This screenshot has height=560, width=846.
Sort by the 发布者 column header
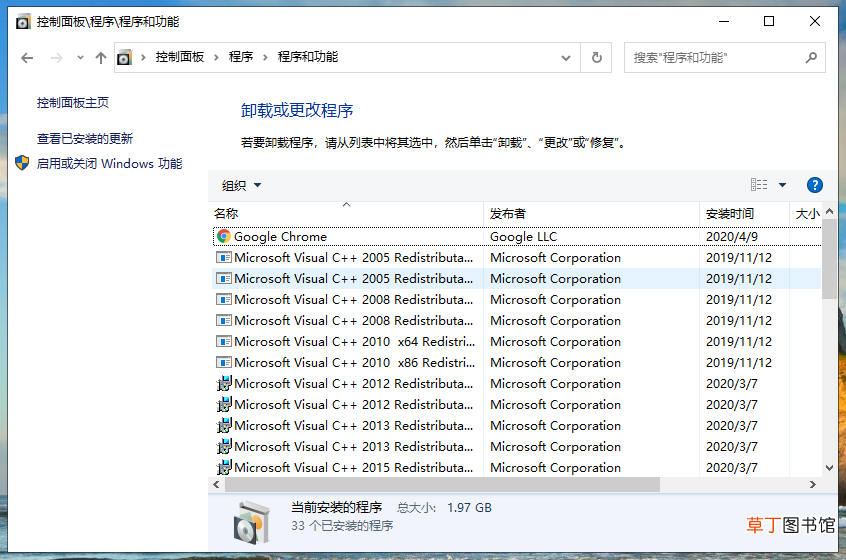pyautogui.click(x=591, y=214)
